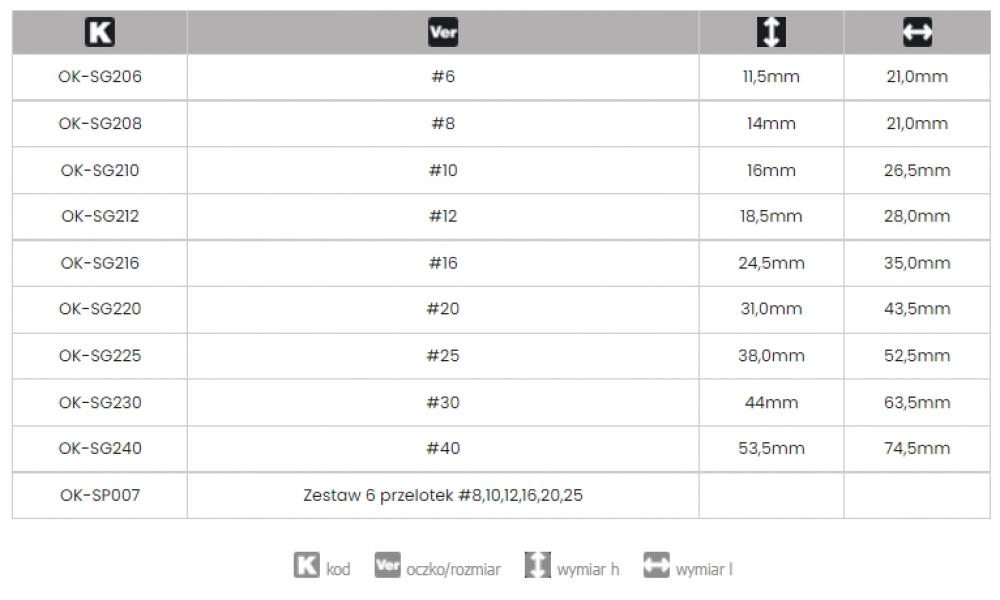Click the gray Ver icon beside oczko/rozmiar
This screenshot has width=1000, height=600.
coord(388,565)
